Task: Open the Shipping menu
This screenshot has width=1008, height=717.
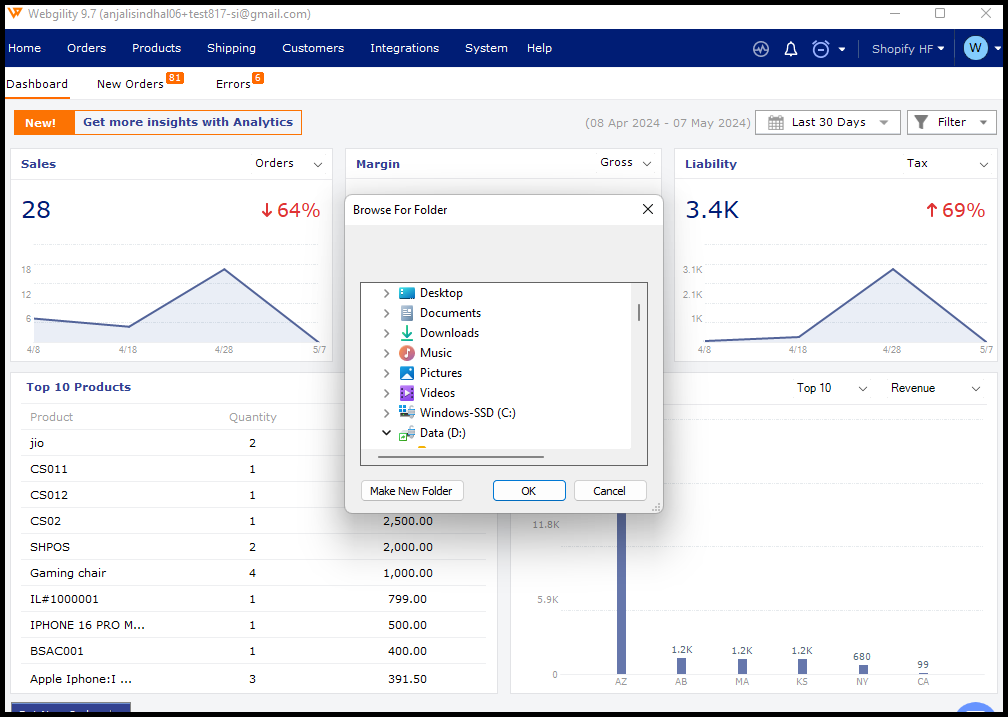Action: click(231, 48)
